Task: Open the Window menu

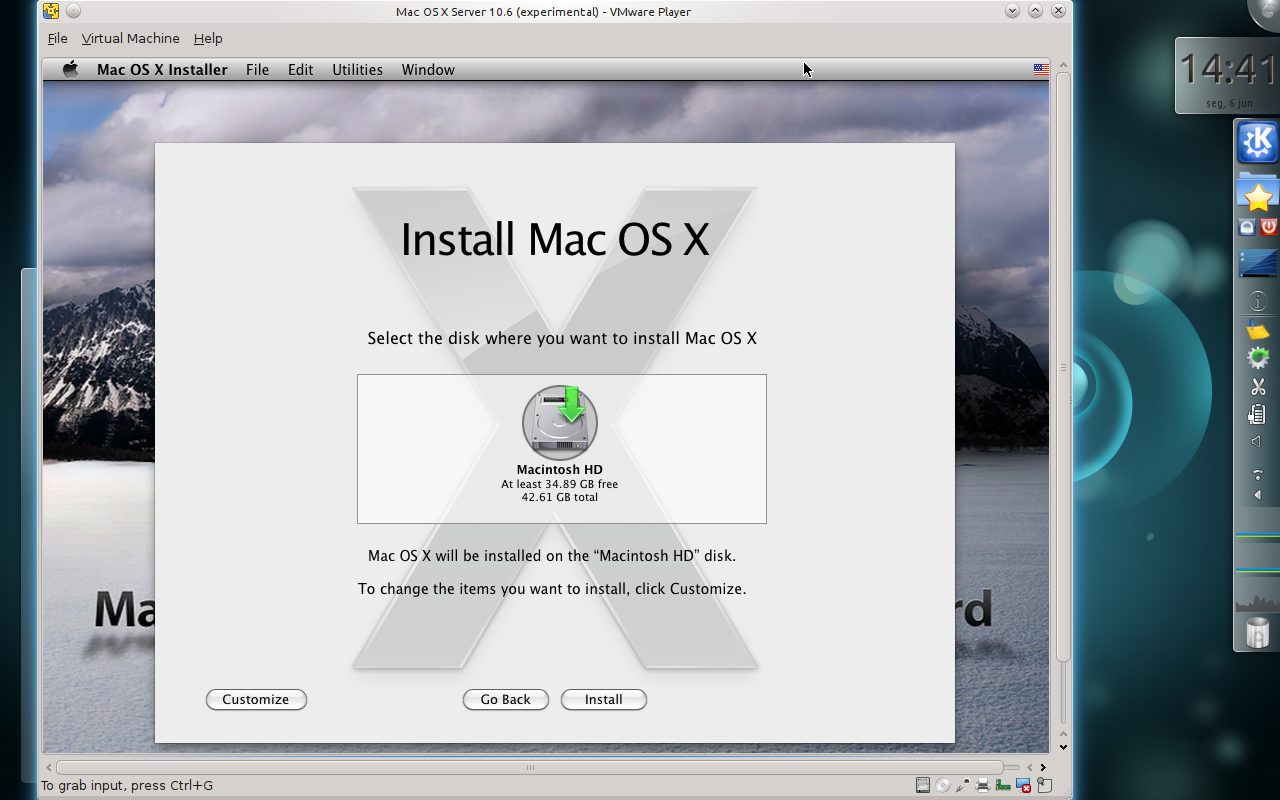Action: tap(428, 70)
